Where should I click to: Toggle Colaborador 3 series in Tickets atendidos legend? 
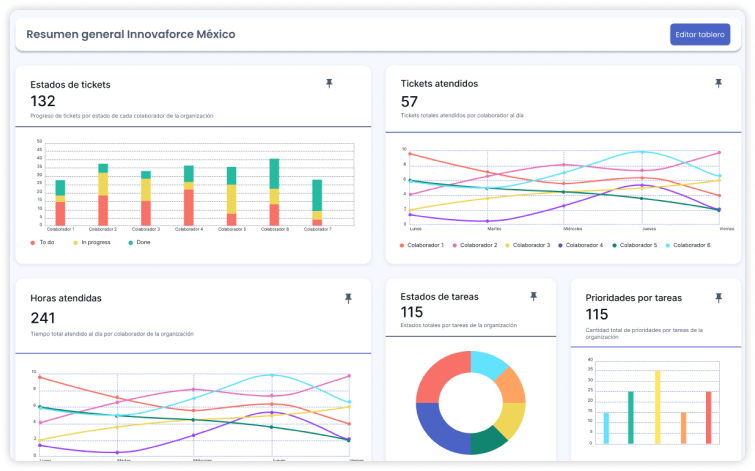point(528,245)
